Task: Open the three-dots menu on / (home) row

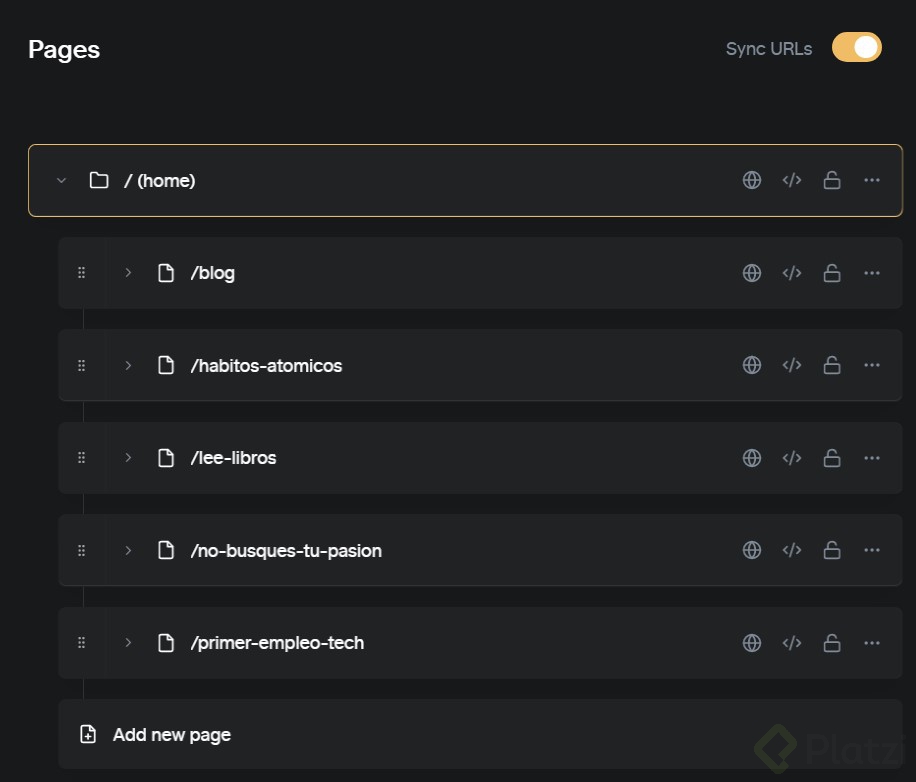Action: click(872, 180)
